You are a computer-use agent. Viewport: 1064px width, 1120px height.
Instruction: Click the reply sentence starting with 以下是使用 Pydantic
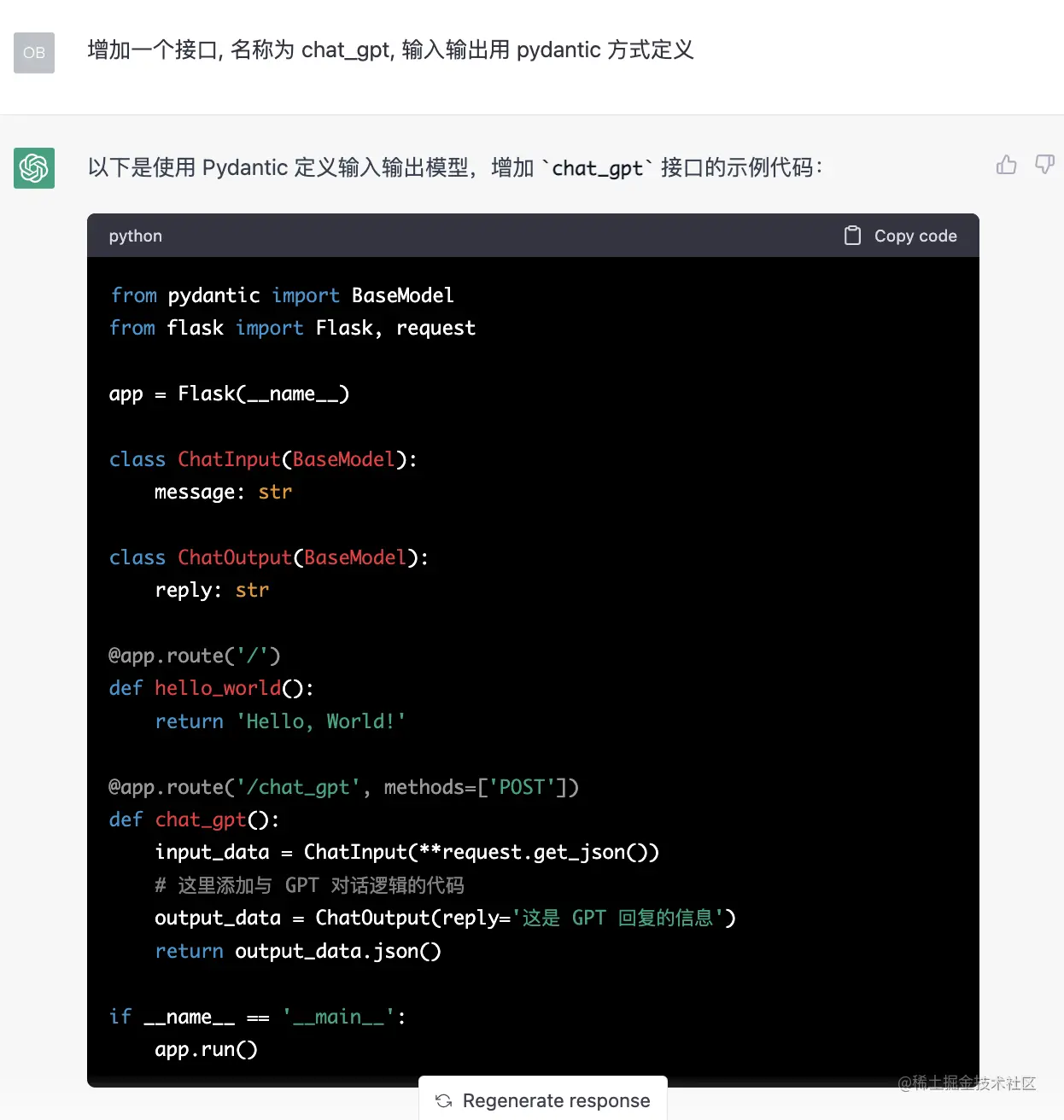tap(454, 167)
